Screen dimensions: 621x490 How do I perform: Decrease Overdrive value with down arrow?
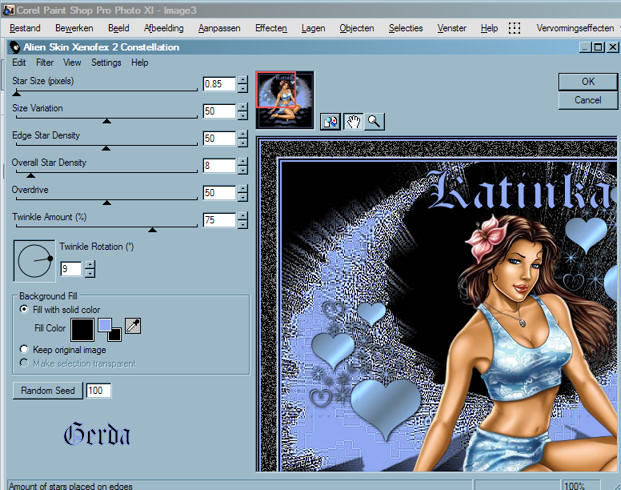point(242,197)
